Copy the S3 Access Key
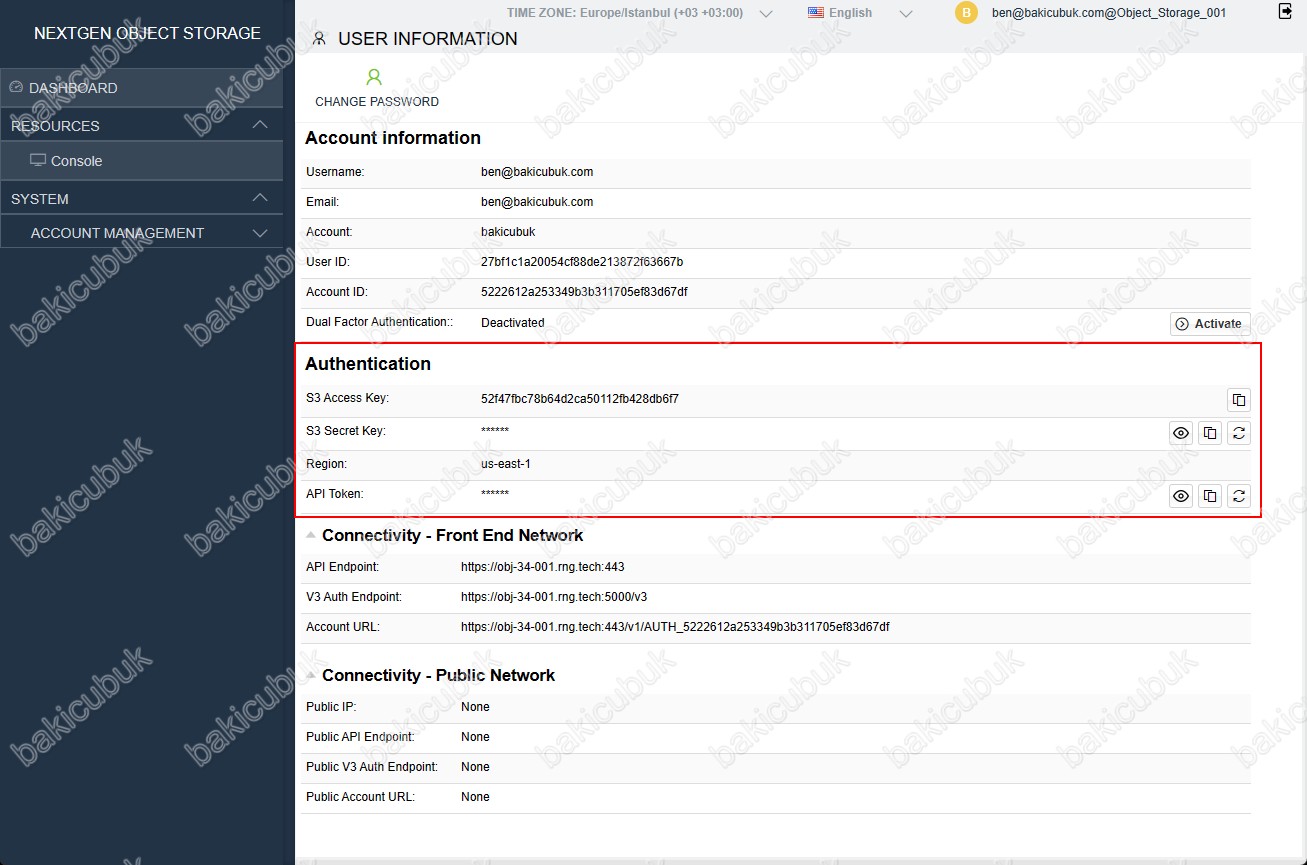The height and width of the screenshot is (865, 1307). [x=1239, y=400]
